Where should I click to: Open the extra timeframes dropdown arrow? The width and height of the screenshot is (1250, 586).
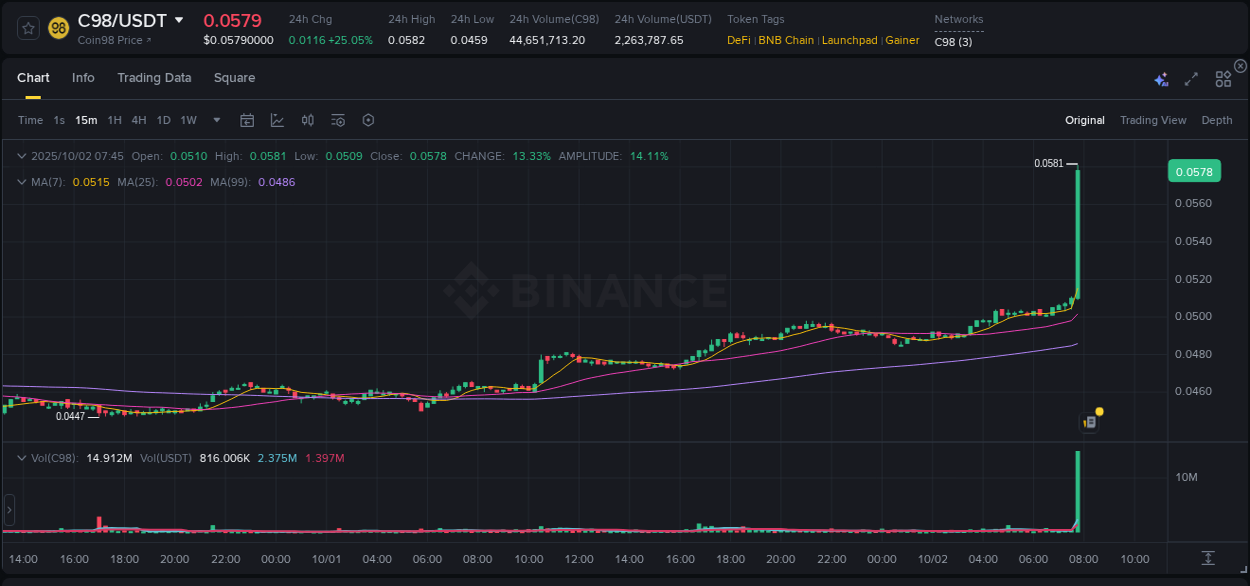click(x=215, y=119)
